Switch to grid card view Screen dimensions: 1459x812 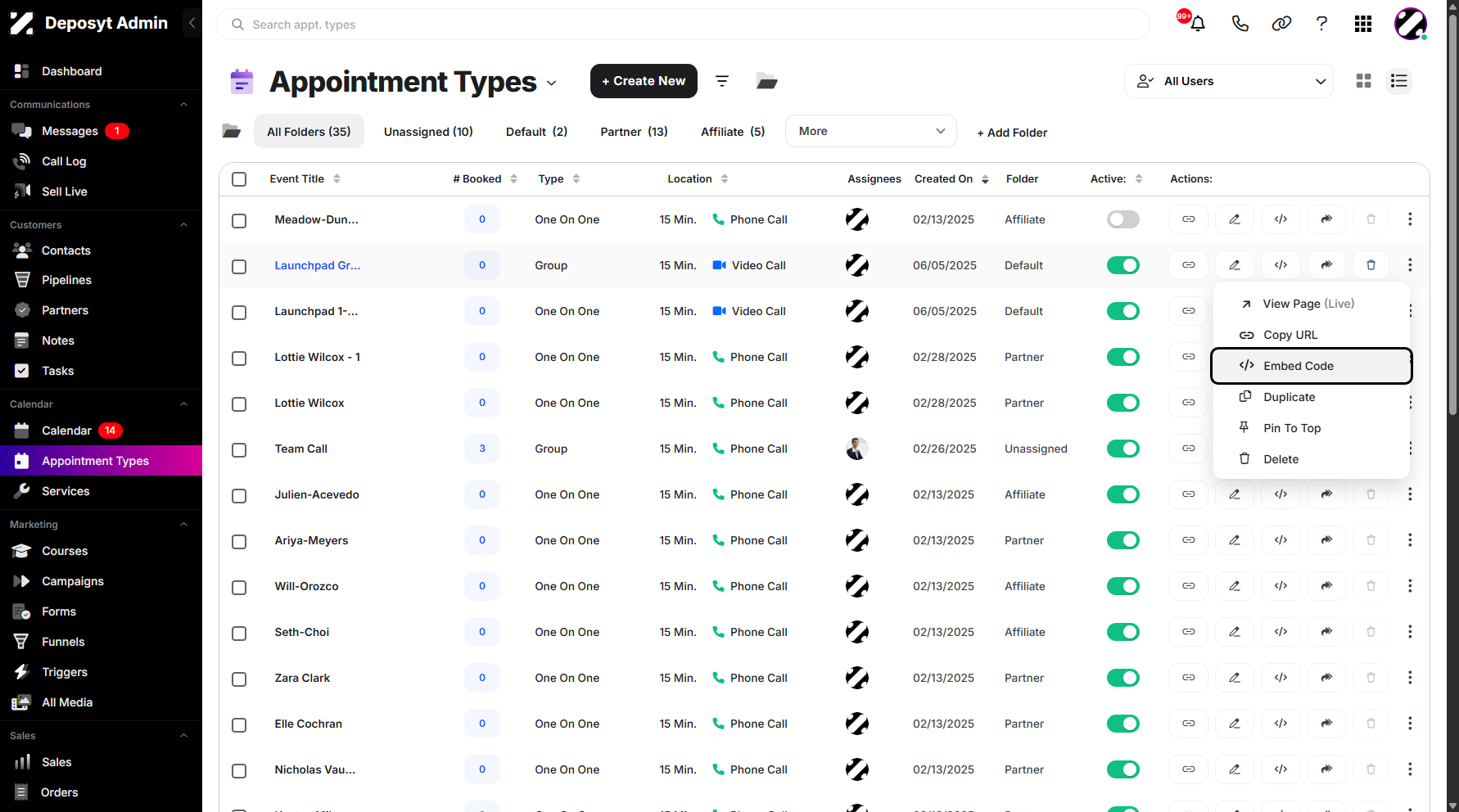tap(1363, 81)
